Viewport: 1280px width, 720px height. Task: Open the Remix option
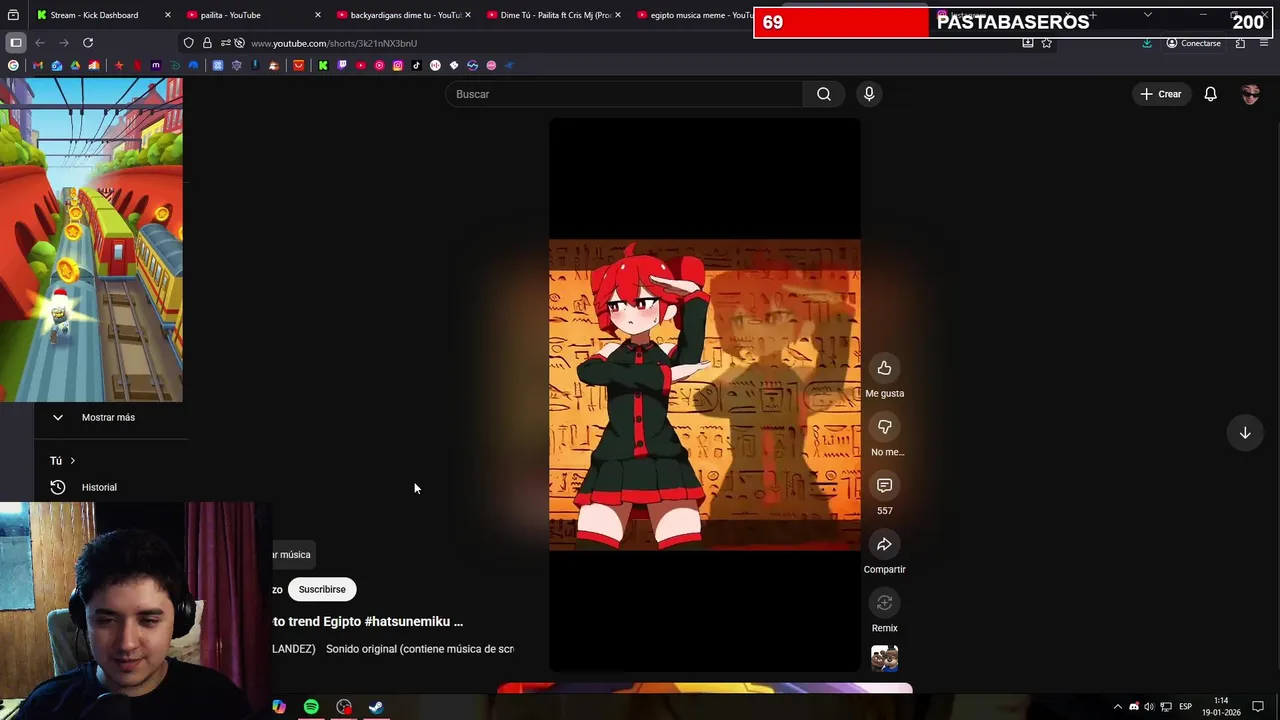coord(884,603)
